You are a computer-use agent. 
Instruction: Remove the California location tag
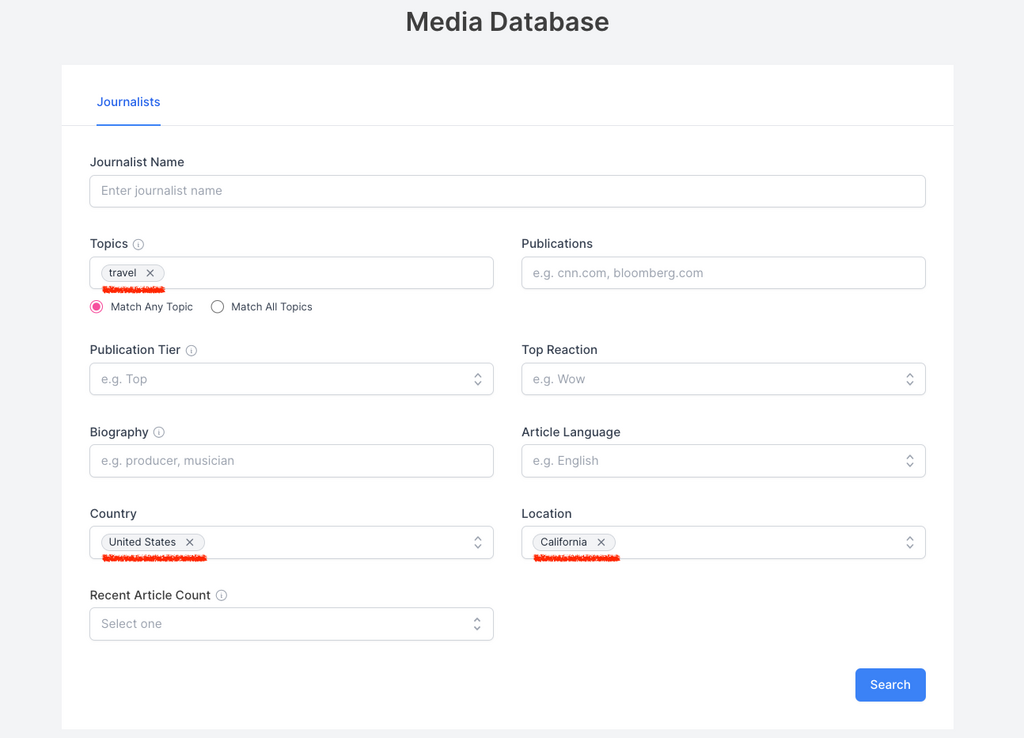601,542
